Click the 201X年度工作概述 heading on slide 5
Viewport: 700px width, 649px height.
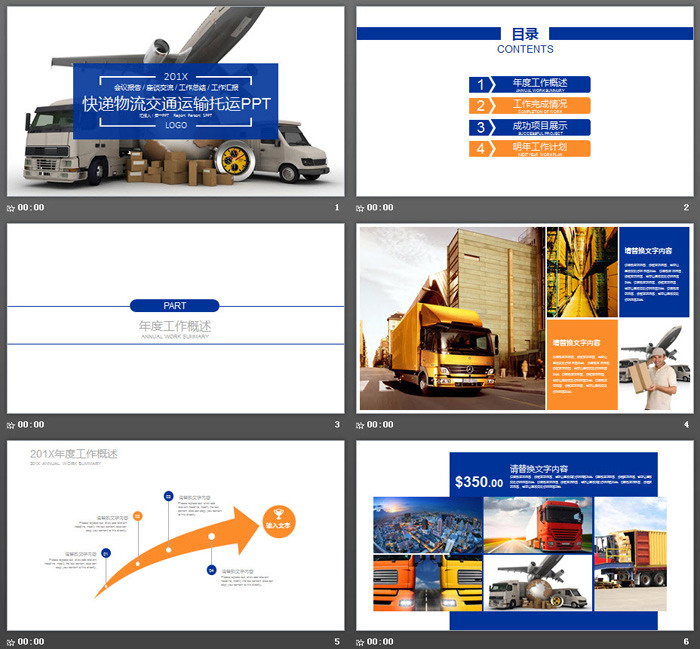tap(74, 454)
